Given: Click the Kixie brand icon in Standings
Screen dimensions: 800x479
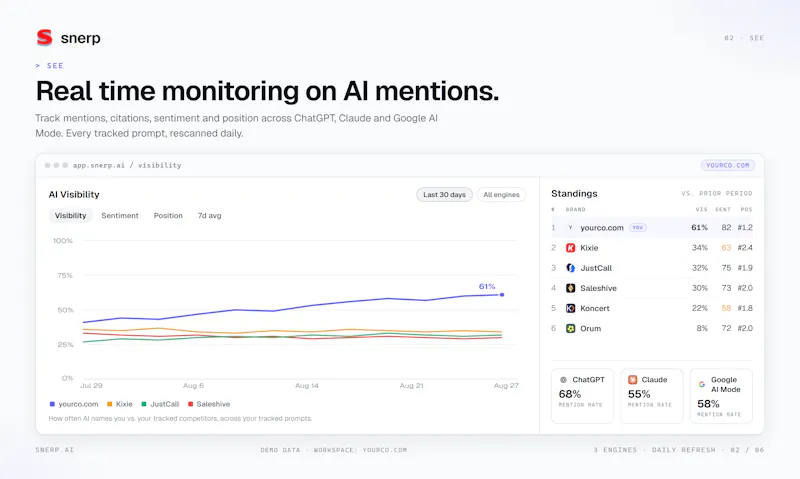Looking at the screenshot, I should (570, 248).
